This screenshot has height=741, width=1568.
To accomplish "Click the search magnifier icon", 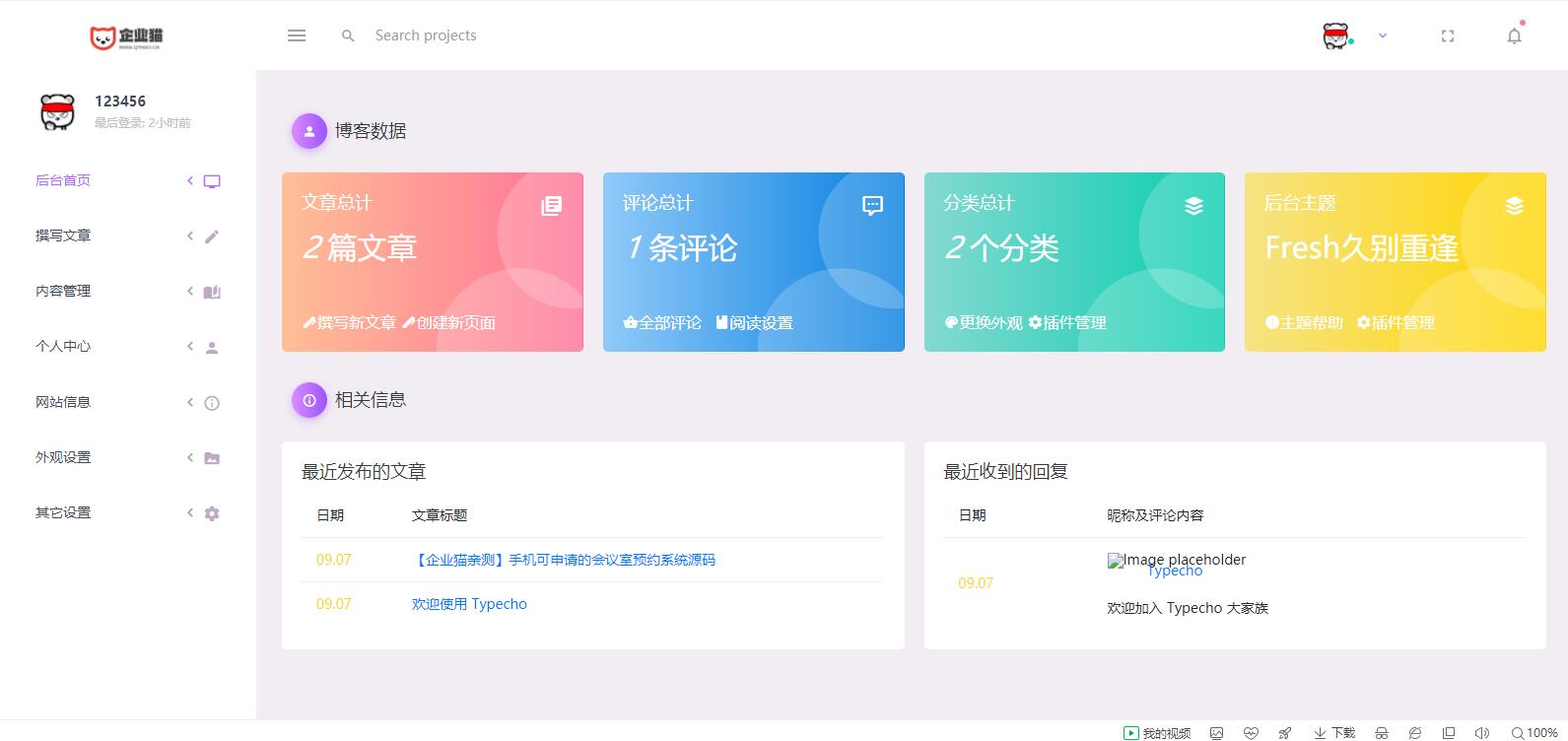I will coord(348,35).
